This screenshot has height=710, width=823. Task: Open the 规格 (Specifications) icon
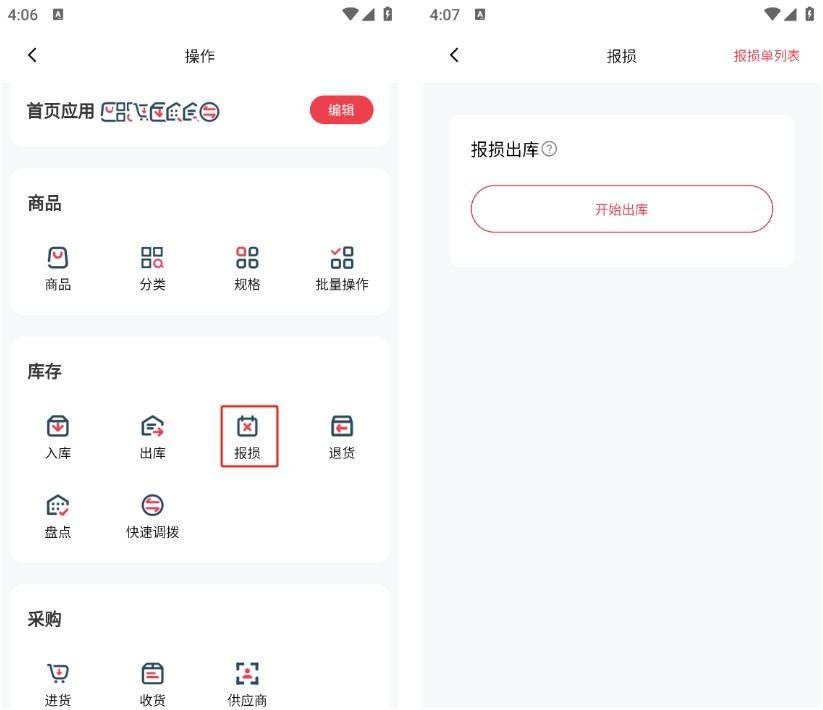pos(247,258)
